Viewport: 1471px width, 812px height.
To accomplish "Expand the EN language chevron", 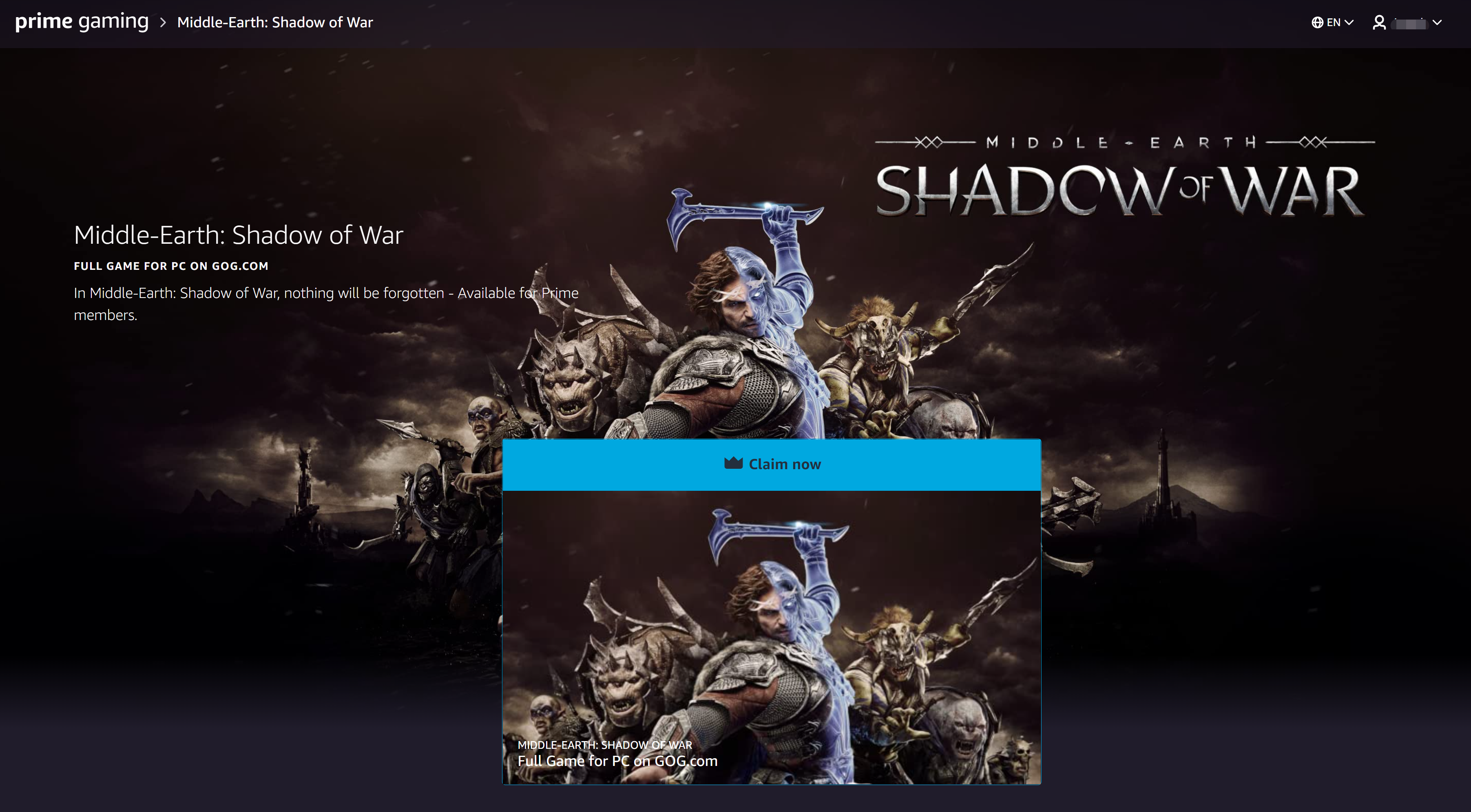I will point(1349,23).
